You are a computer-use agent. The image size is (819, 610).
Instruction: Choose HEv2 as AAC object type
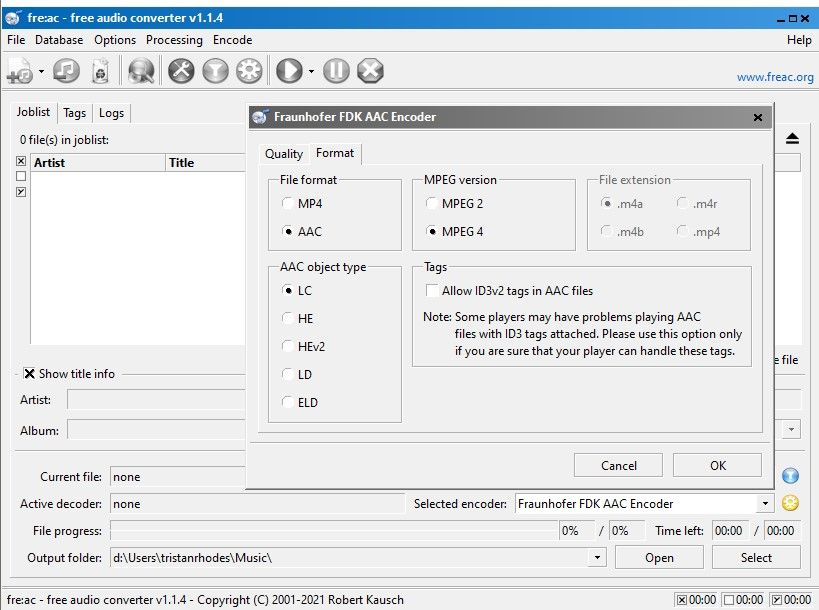289,346
